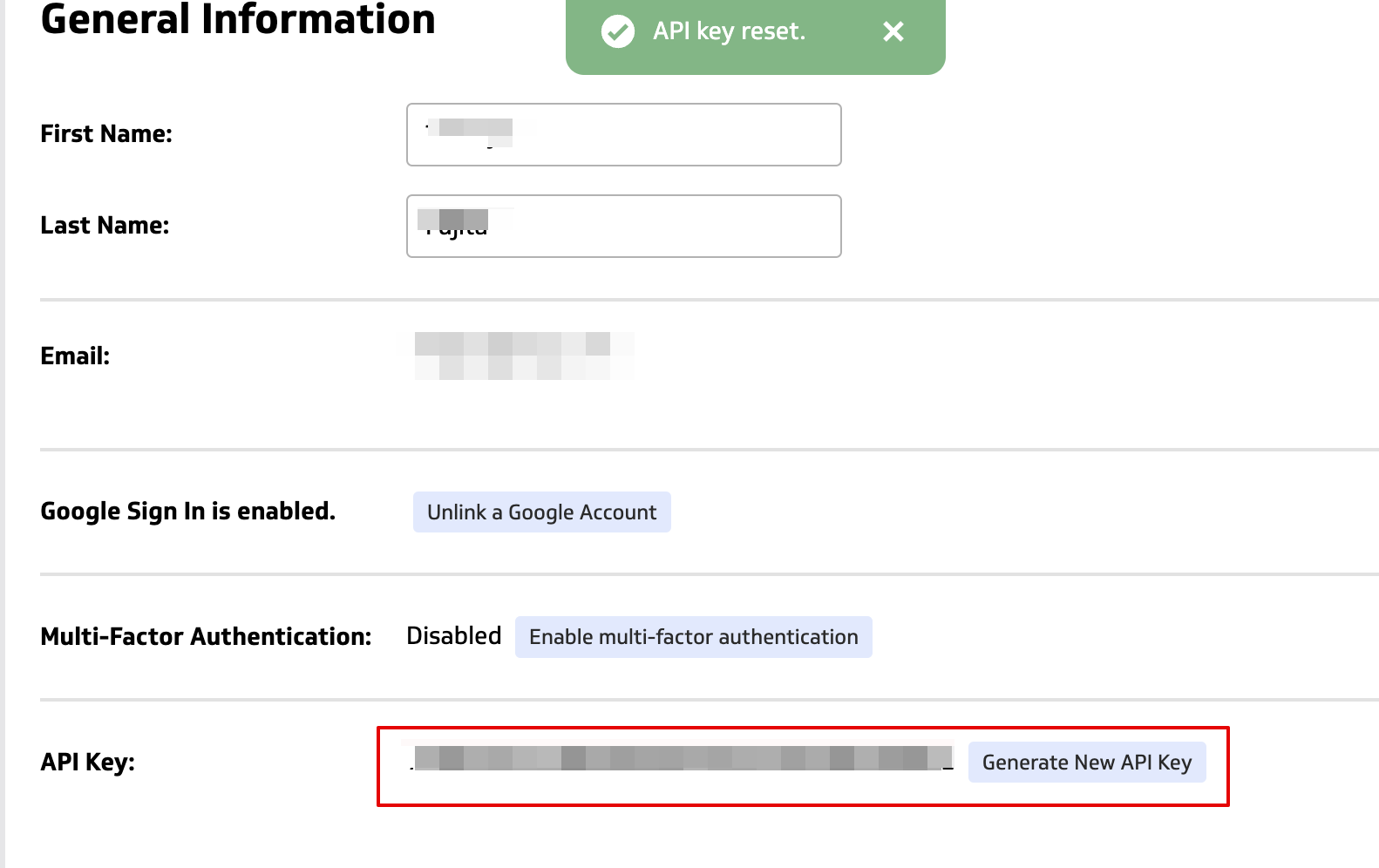Unlink a Google Account
1379x868 pixels.
click(x=541, y=512)
